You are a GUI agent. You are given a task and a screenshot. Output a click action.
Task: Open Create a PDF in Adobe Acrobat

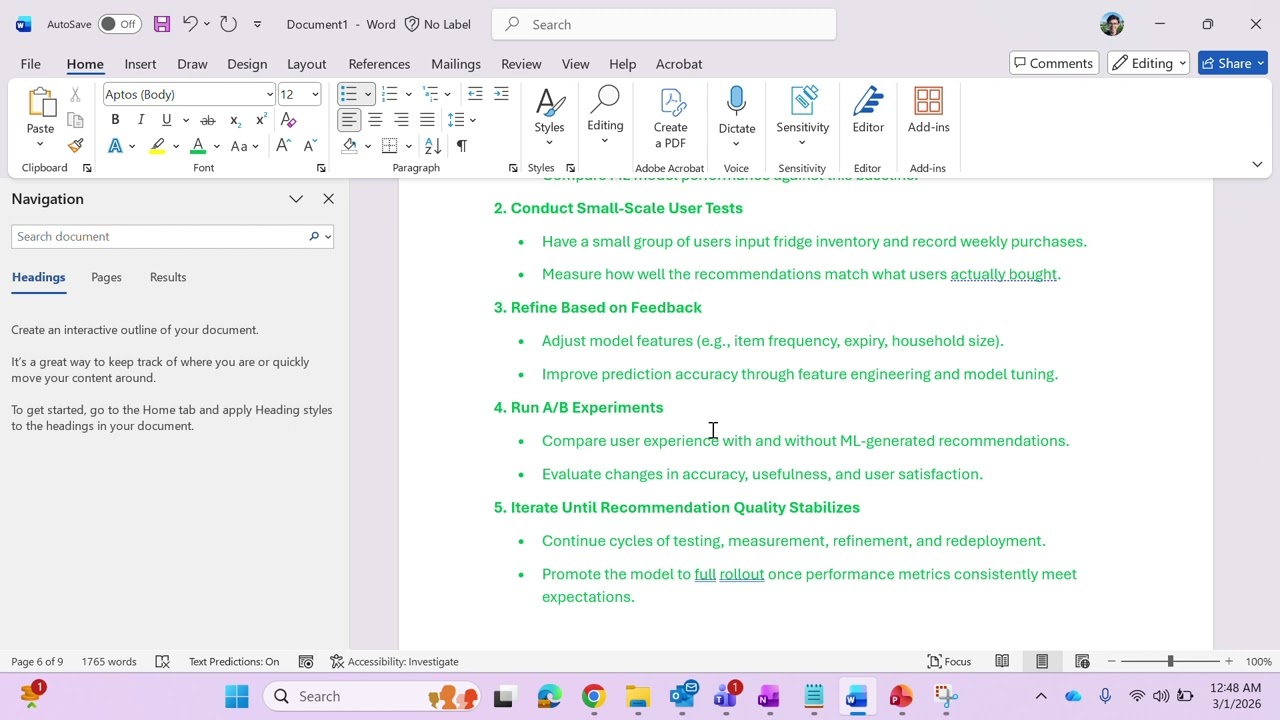pyautogui.click(x=670, y=118)
